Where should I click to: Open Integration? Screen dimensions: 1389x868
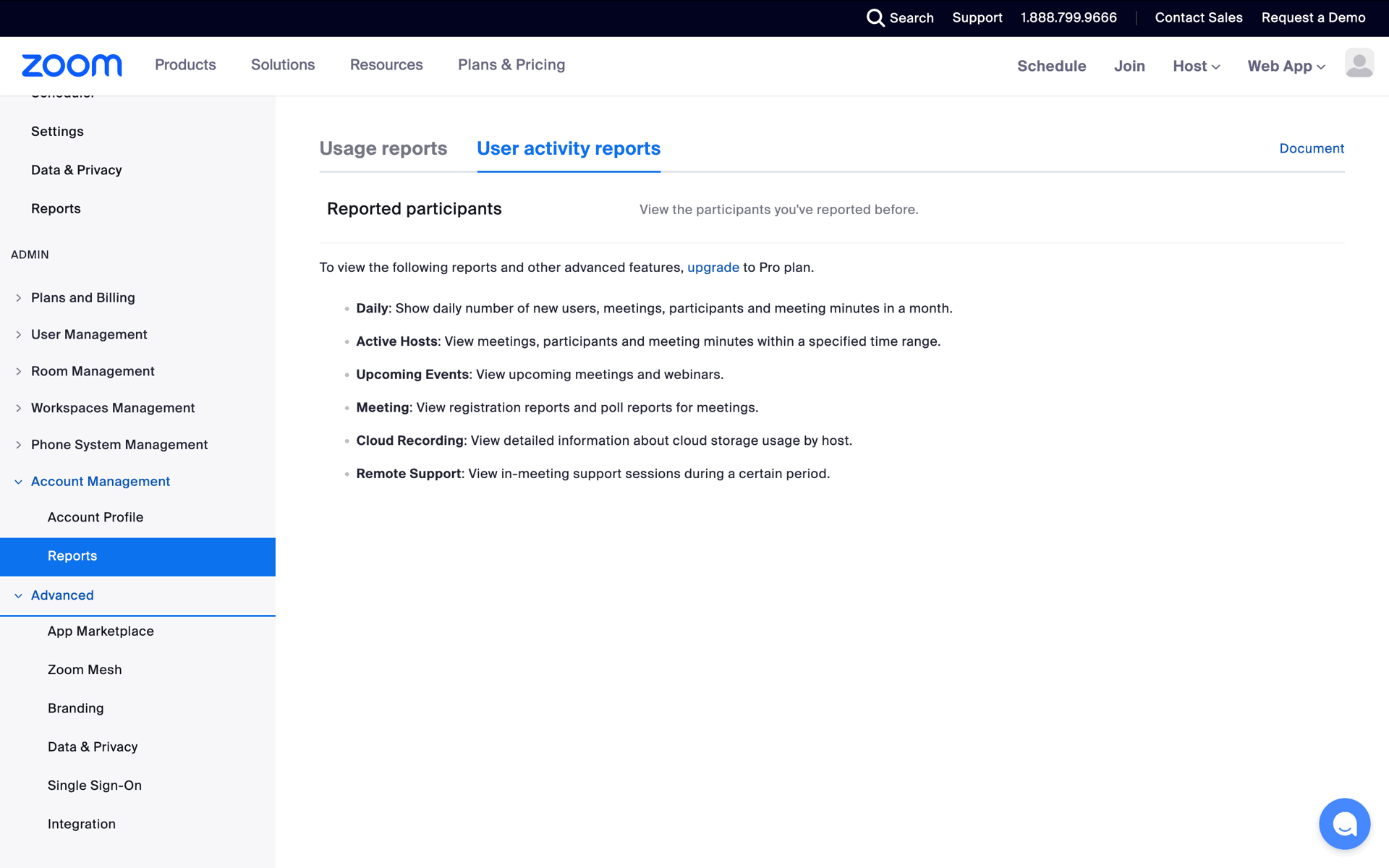point(82,824)
